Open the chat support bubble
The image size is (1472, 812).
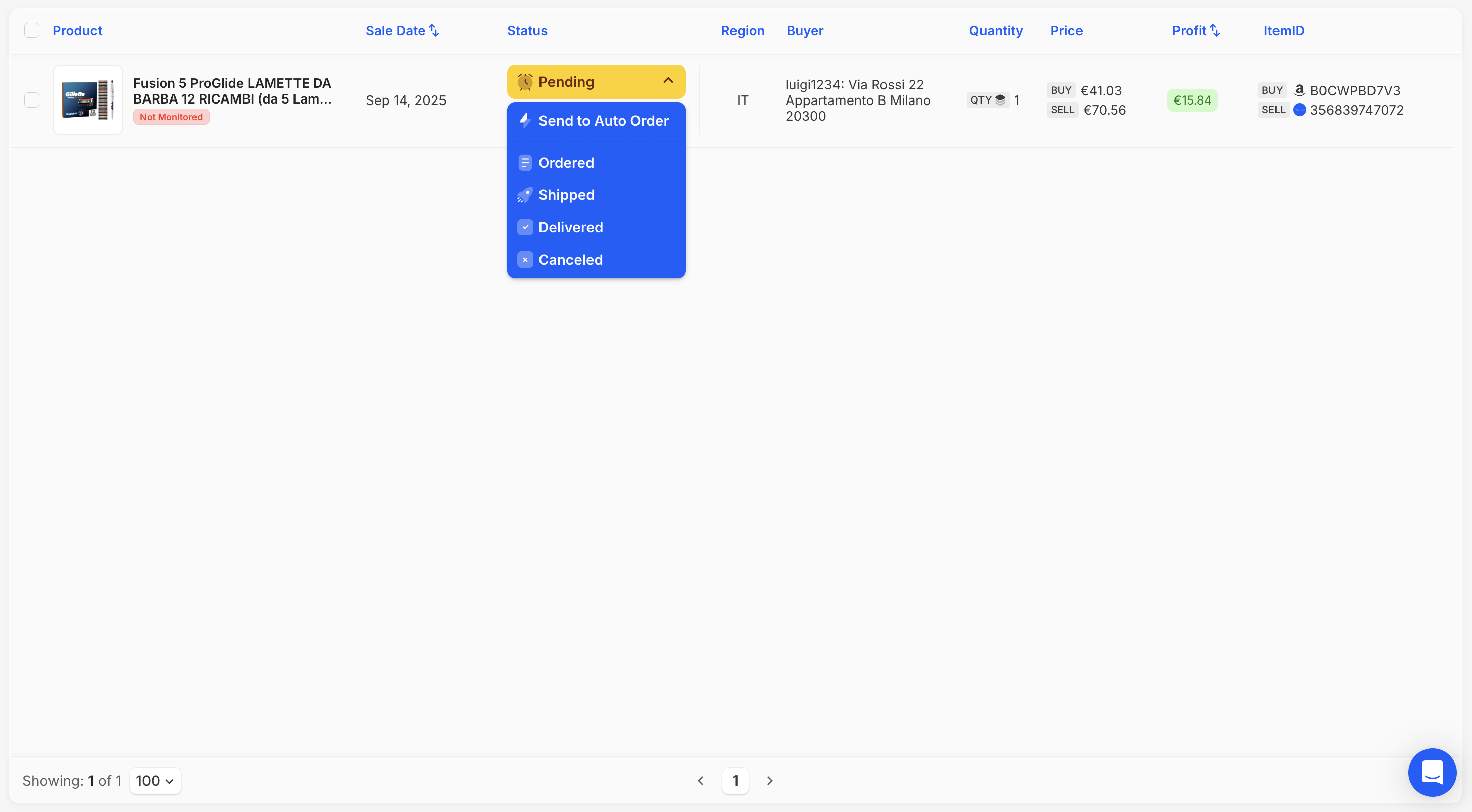pos(1432,773)
